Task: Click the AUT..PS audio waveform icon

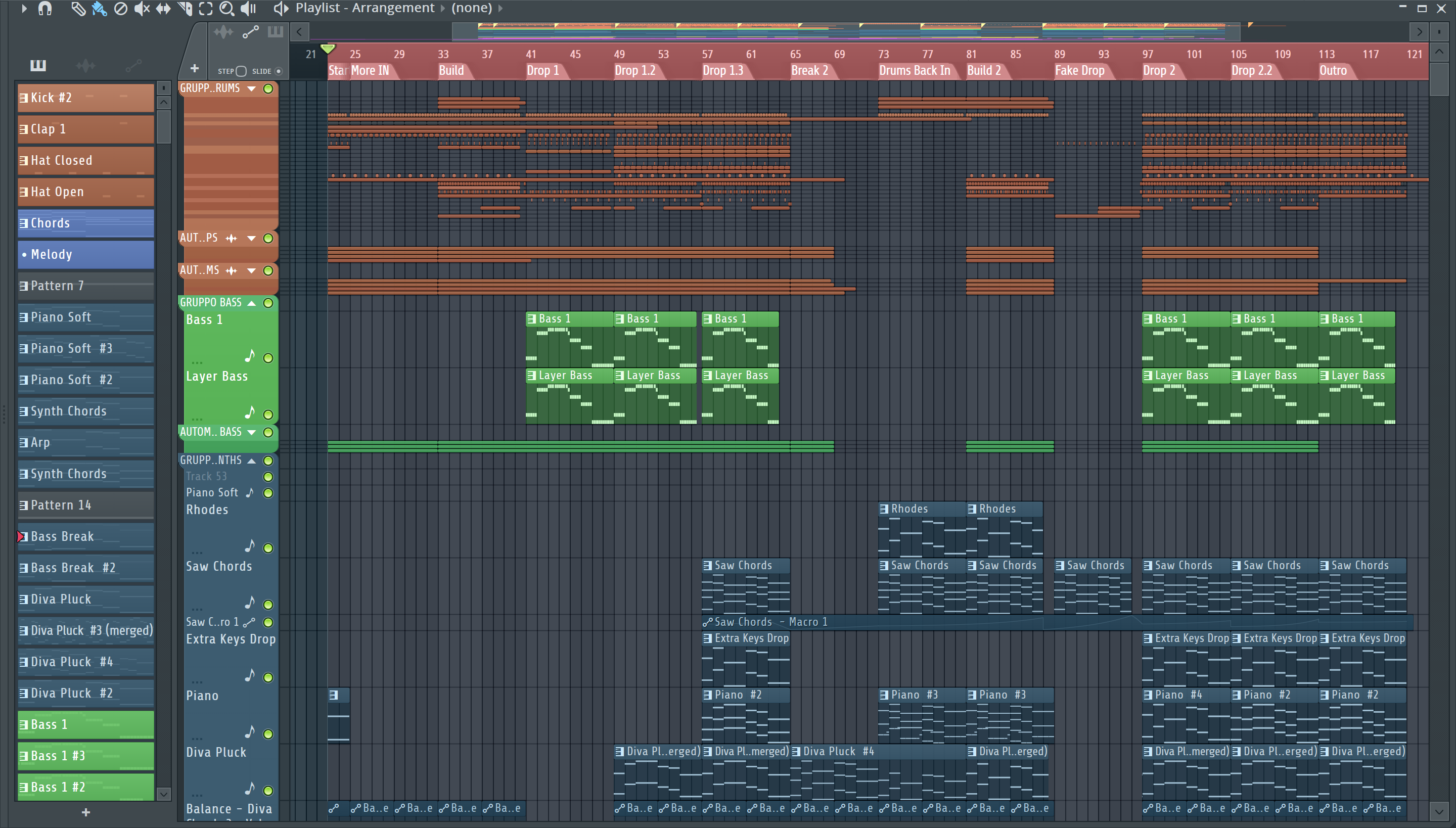Action: [x=232, y=238]
